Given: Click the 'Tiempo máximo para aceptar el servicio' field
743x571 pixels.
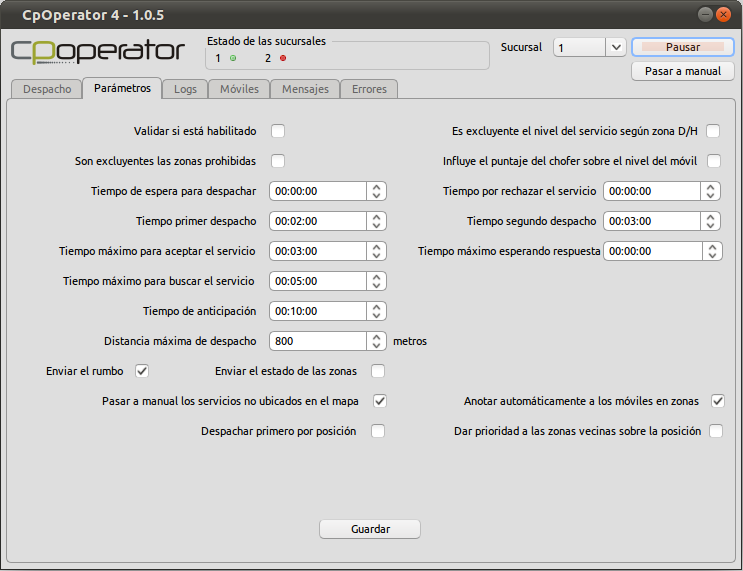Looking at the screenshot, I should tap(318, 251).
